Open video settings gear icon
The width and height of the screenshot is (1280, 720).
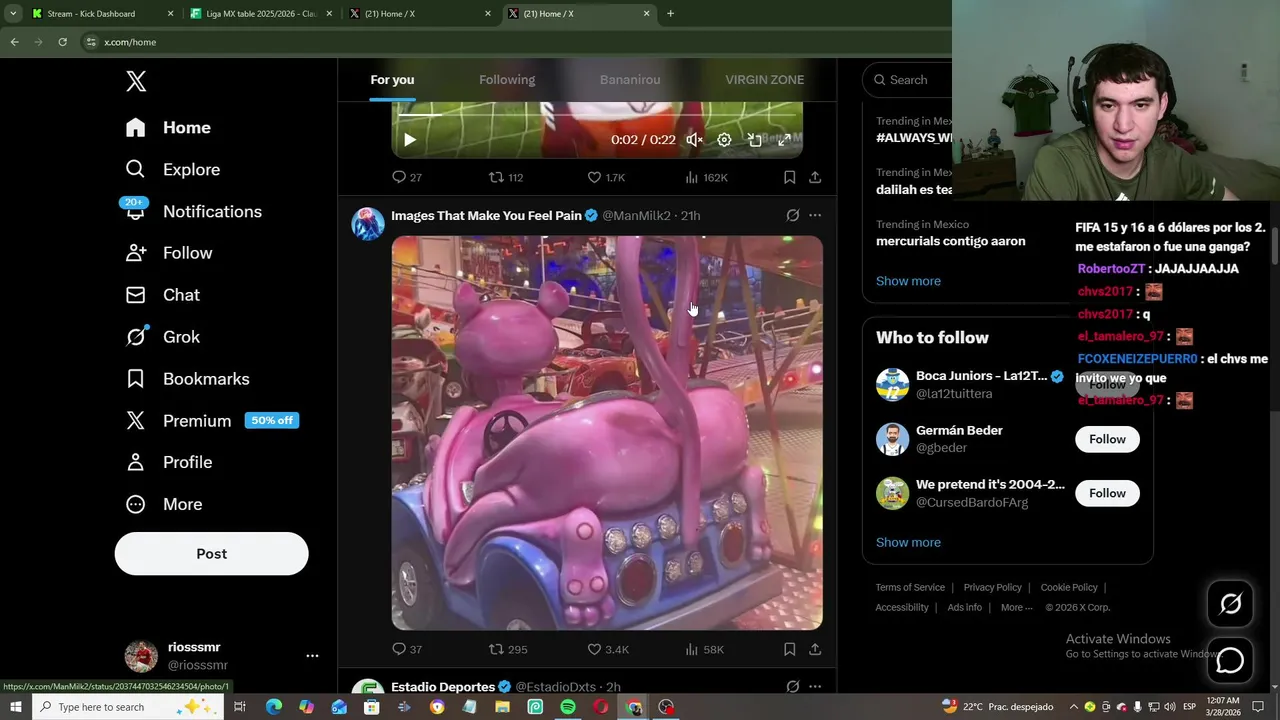(724, 140)
